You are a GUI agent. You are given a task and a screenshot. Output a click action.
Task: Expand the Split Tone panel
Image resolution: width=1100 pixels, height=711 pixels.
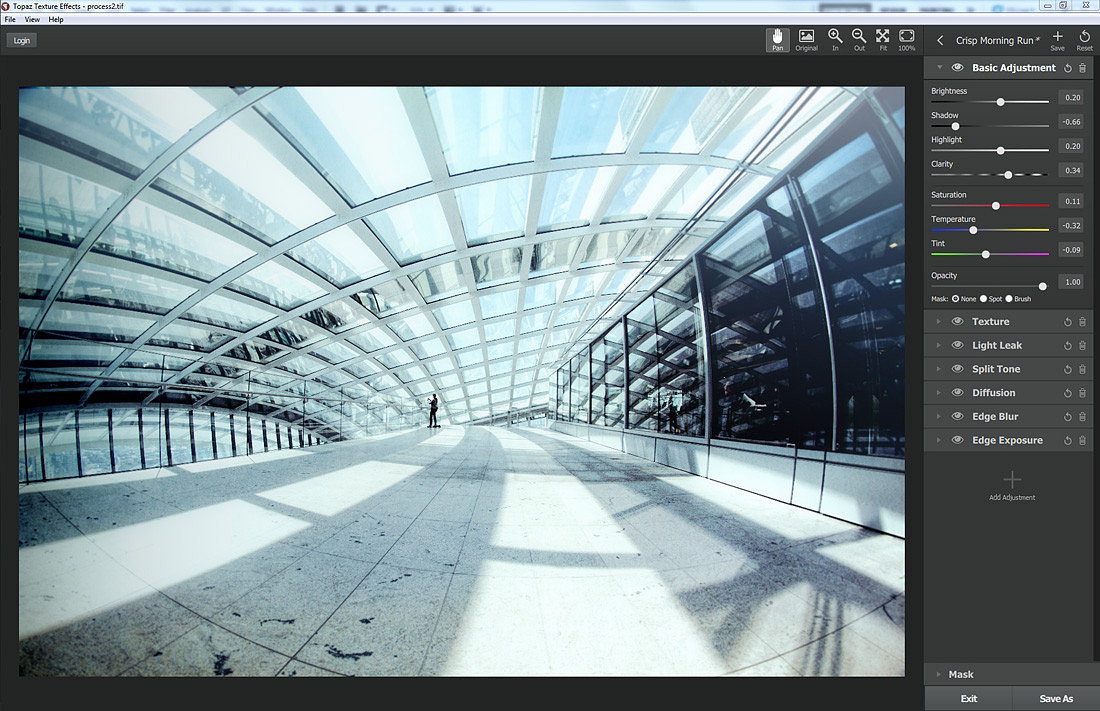[939, 369]
